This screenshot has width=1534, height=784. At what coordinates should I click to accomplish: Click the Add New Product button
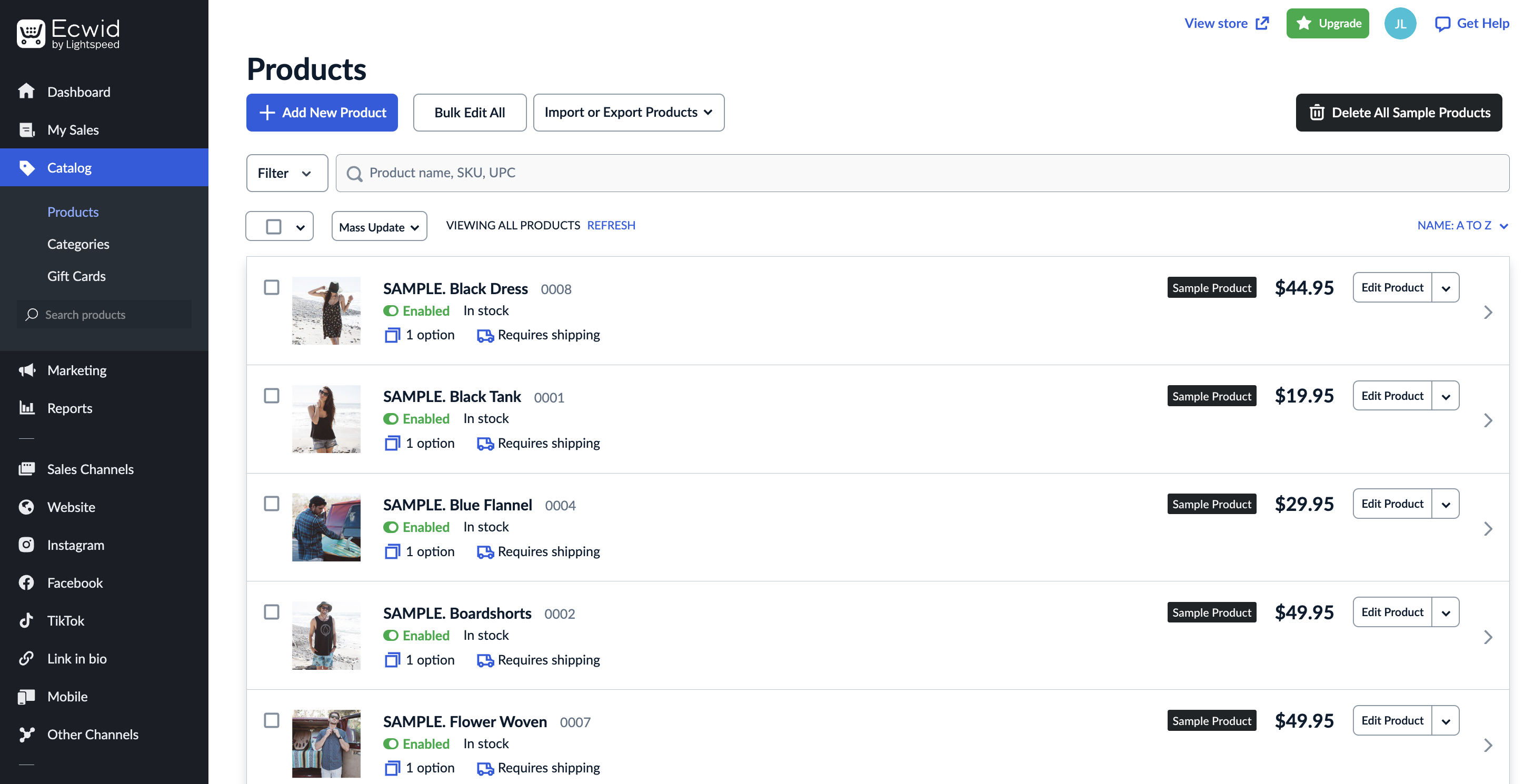(x=322, y=113)
